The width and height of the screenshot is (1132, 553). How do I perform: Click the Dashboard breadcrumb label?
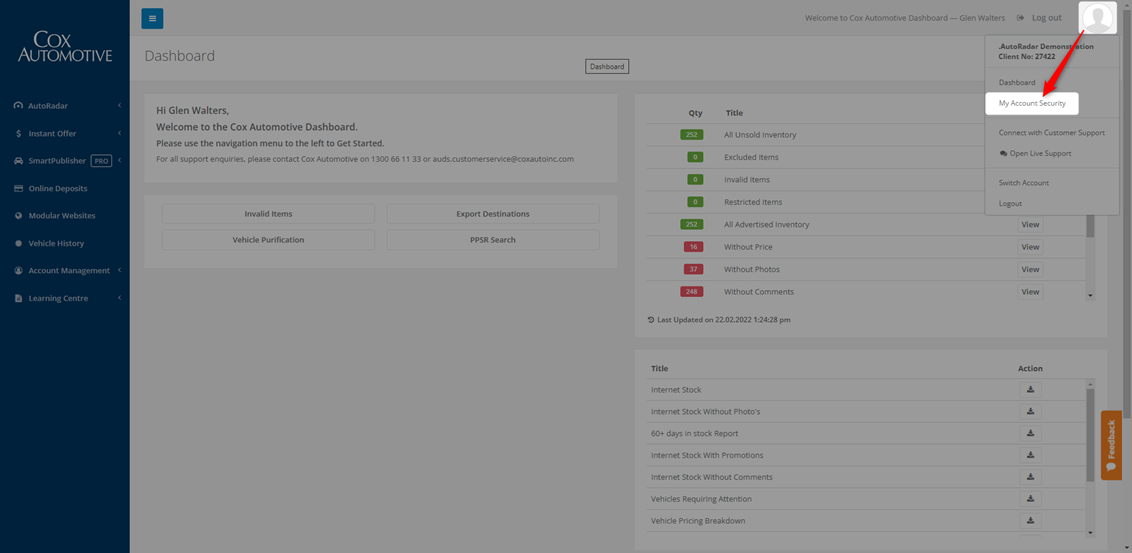pyautogui.click(x=606, y=66)
